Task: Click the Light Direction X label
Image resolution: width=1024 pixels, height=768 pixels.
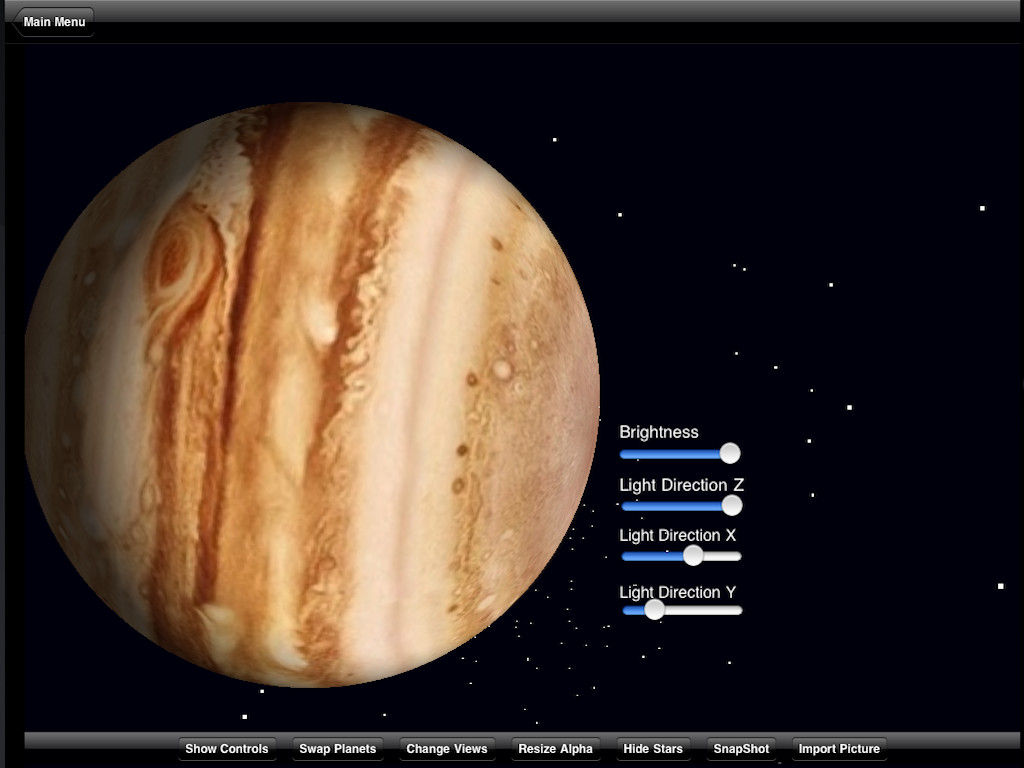Action: pos(677,536)
